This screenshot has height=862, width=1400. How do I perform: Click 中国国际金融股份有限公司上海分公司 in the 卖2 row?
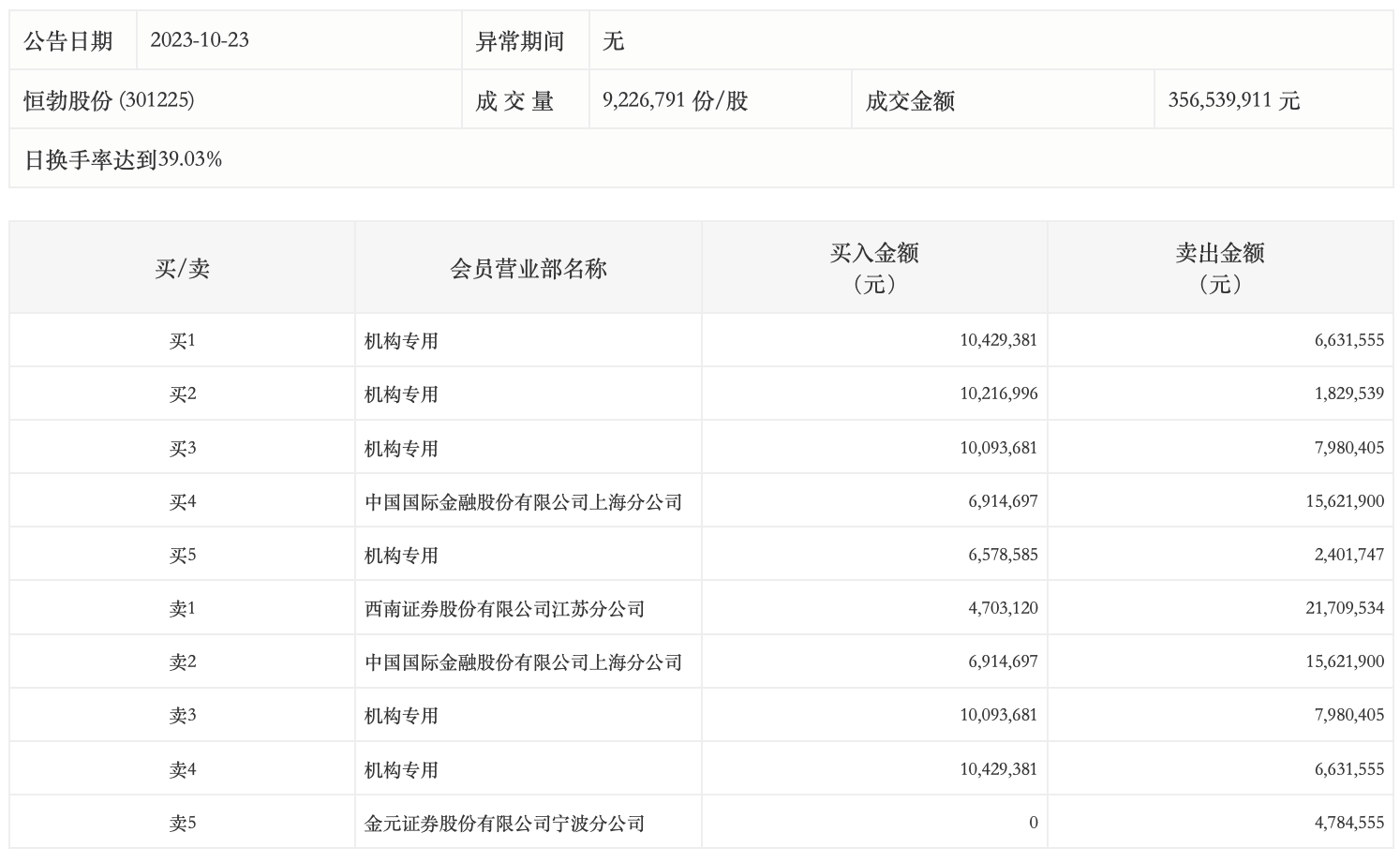pos(523,662)
